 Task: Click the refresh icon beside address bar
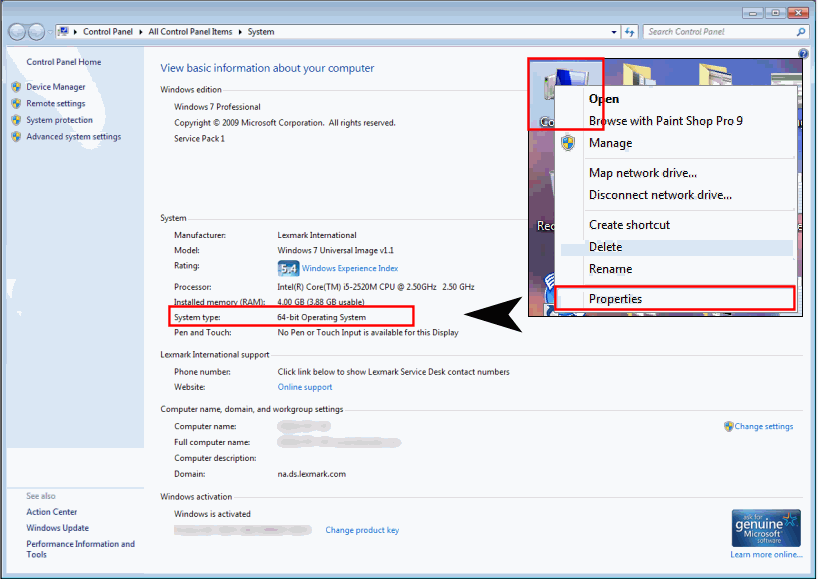630,32
